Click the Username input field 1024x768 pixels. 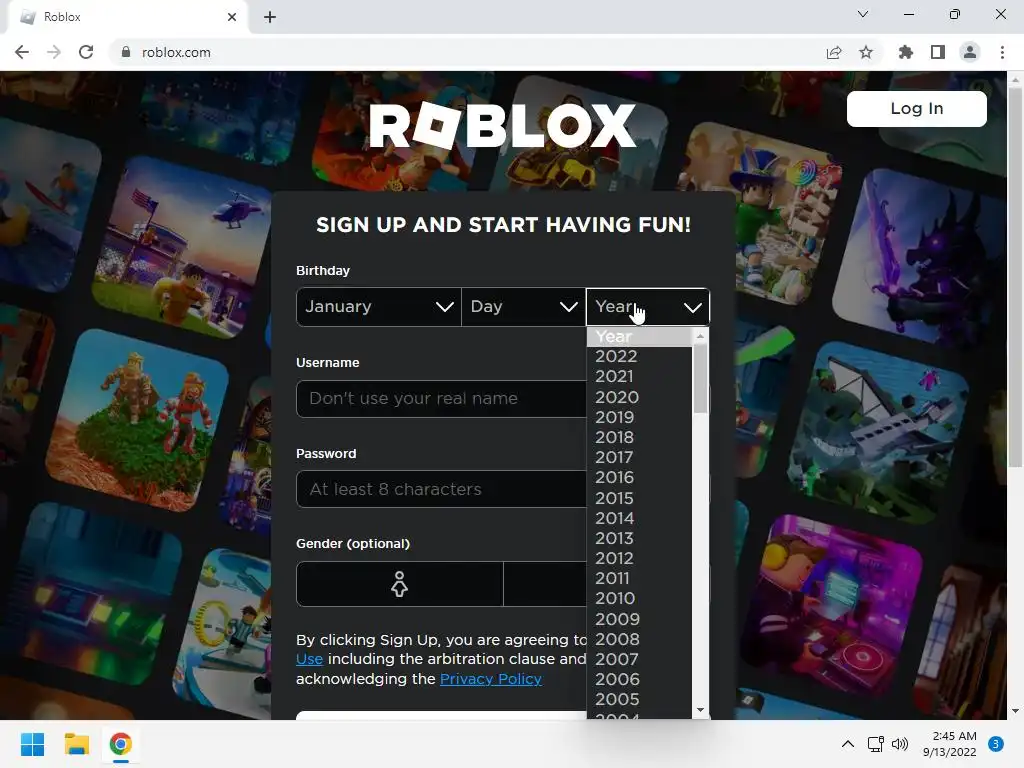[x=441, y=398]
